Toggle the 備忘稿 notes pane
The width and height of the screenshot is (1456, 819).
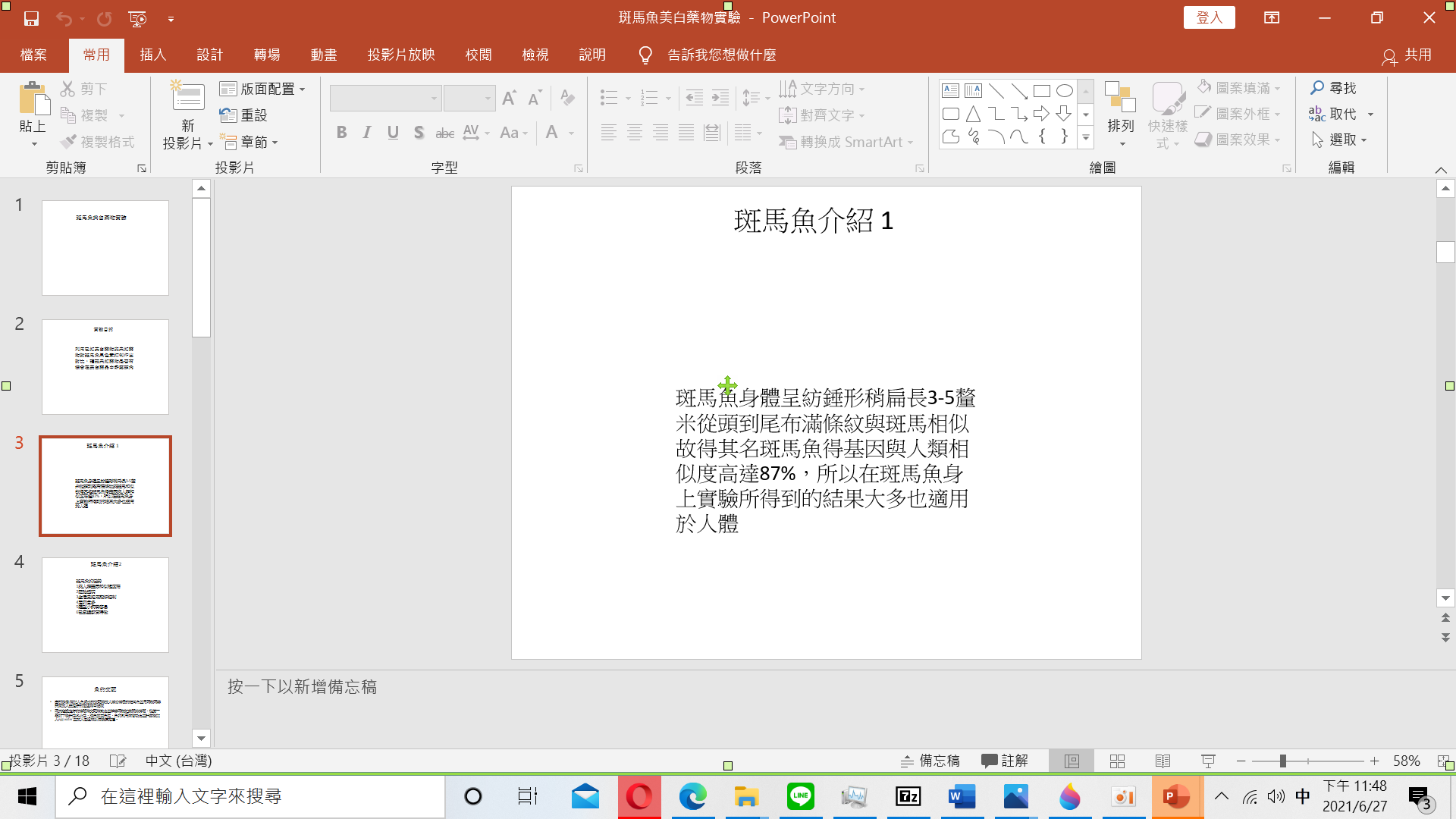click(930, 761)
